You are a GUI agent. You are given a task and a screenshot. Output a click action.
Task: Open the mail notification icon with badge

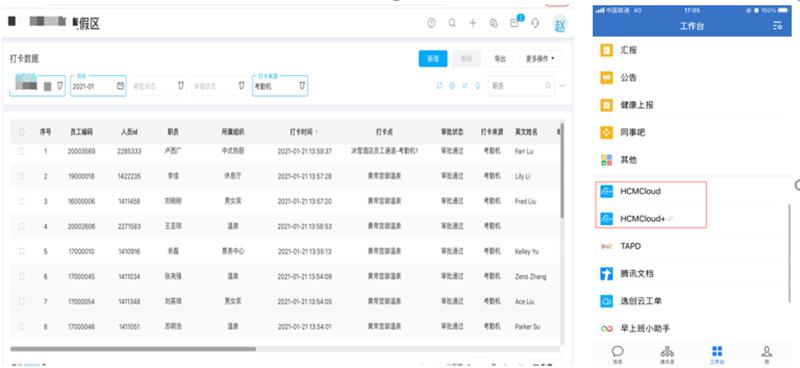(x=515, y=22)
